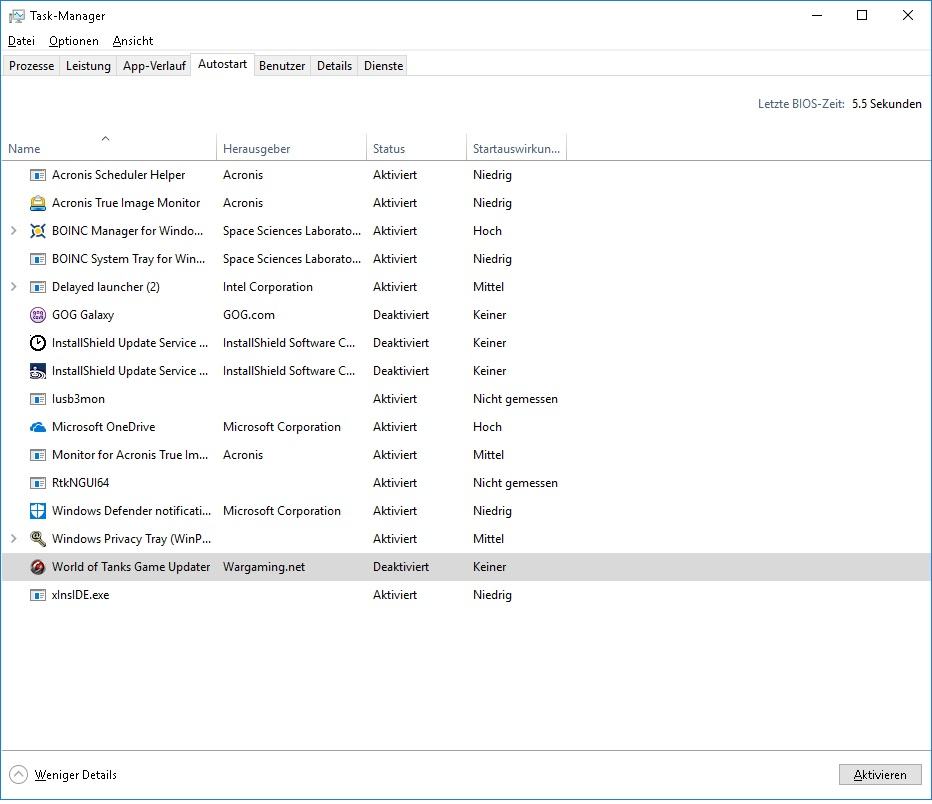The height and width of the screenshot is (804, 932).
Task: Maximize the Task-Manager window
Action: tap(862, 15)
